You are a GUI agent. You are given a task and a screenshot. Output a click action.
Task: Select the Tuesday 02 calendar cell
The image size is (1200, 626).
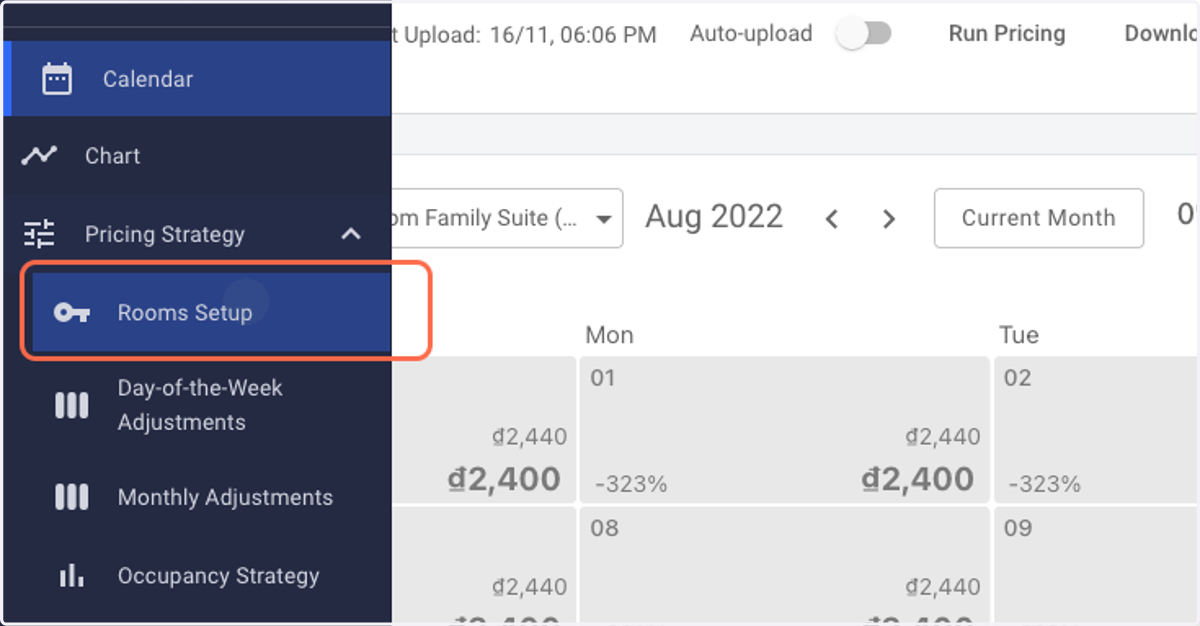(x=1096, y=429)
